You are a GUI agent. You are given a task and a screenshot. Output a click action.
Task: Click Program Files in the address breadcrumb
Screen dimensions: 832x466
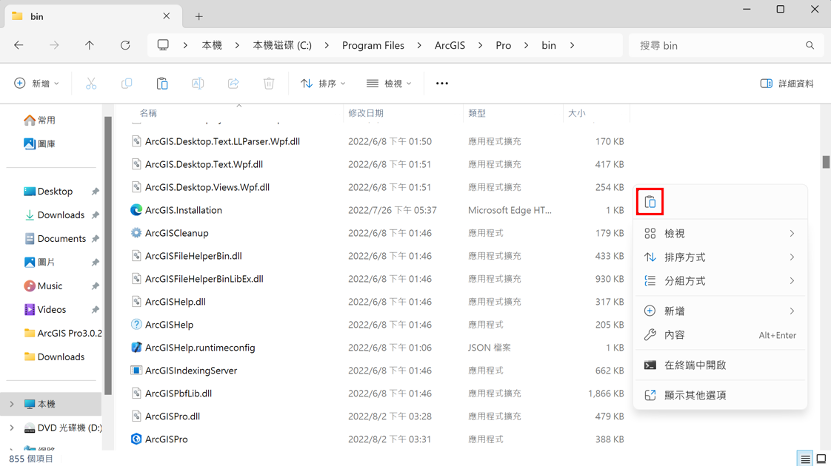point(373,45)
